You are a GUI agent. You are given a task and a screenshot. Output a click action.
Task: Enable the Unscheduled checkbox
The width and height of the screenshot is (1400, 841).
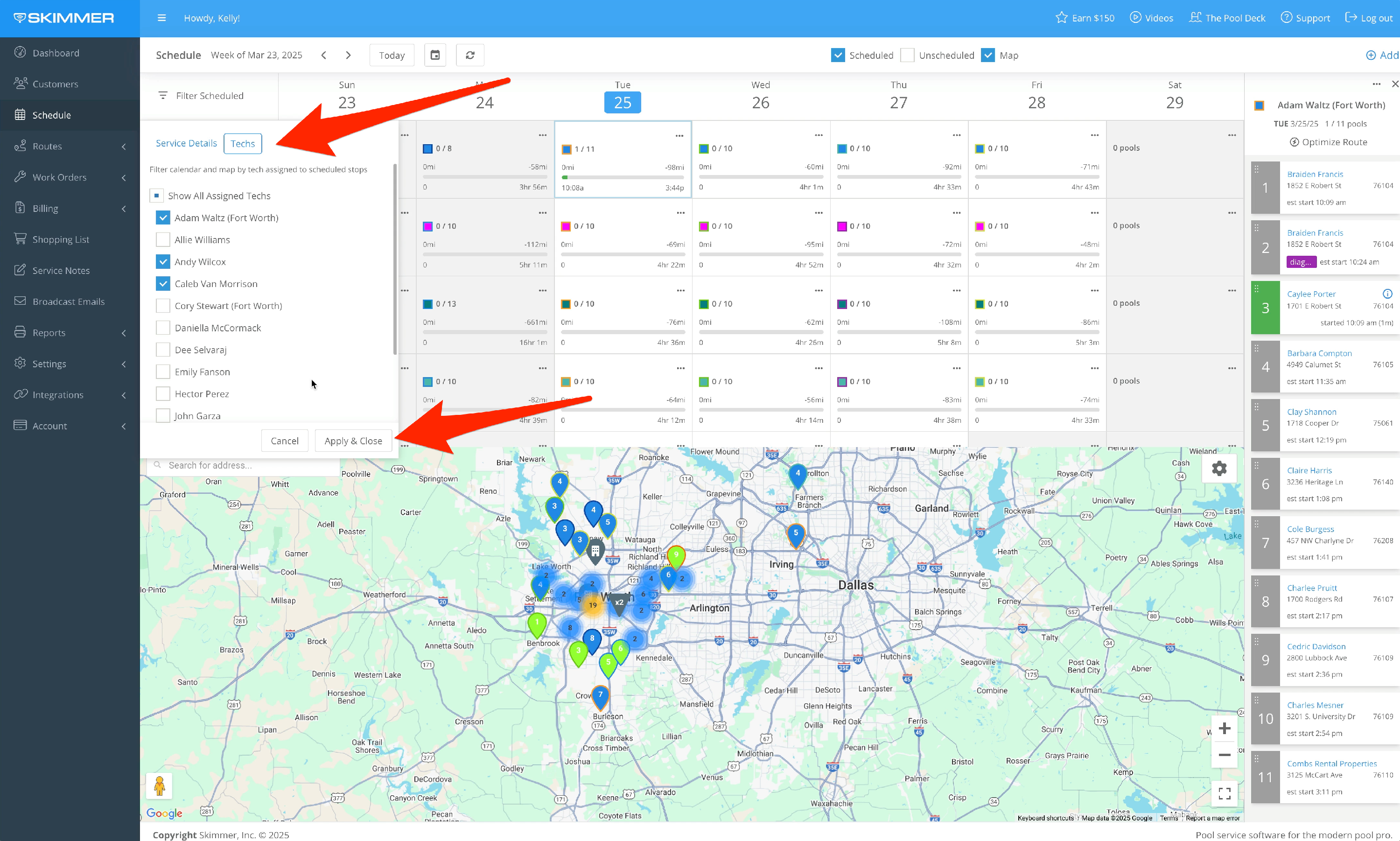point(907,55)
